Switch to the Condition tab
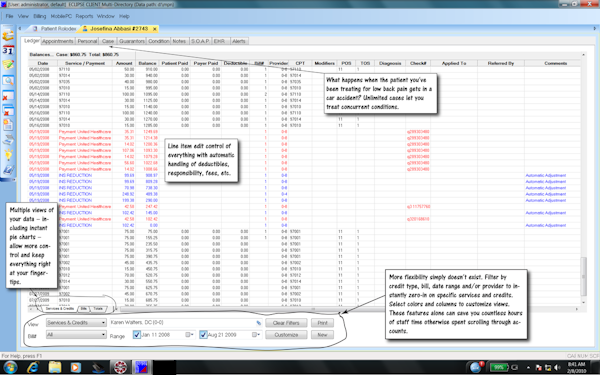Viewport: 600px width, 375px height. coord(158,41)
